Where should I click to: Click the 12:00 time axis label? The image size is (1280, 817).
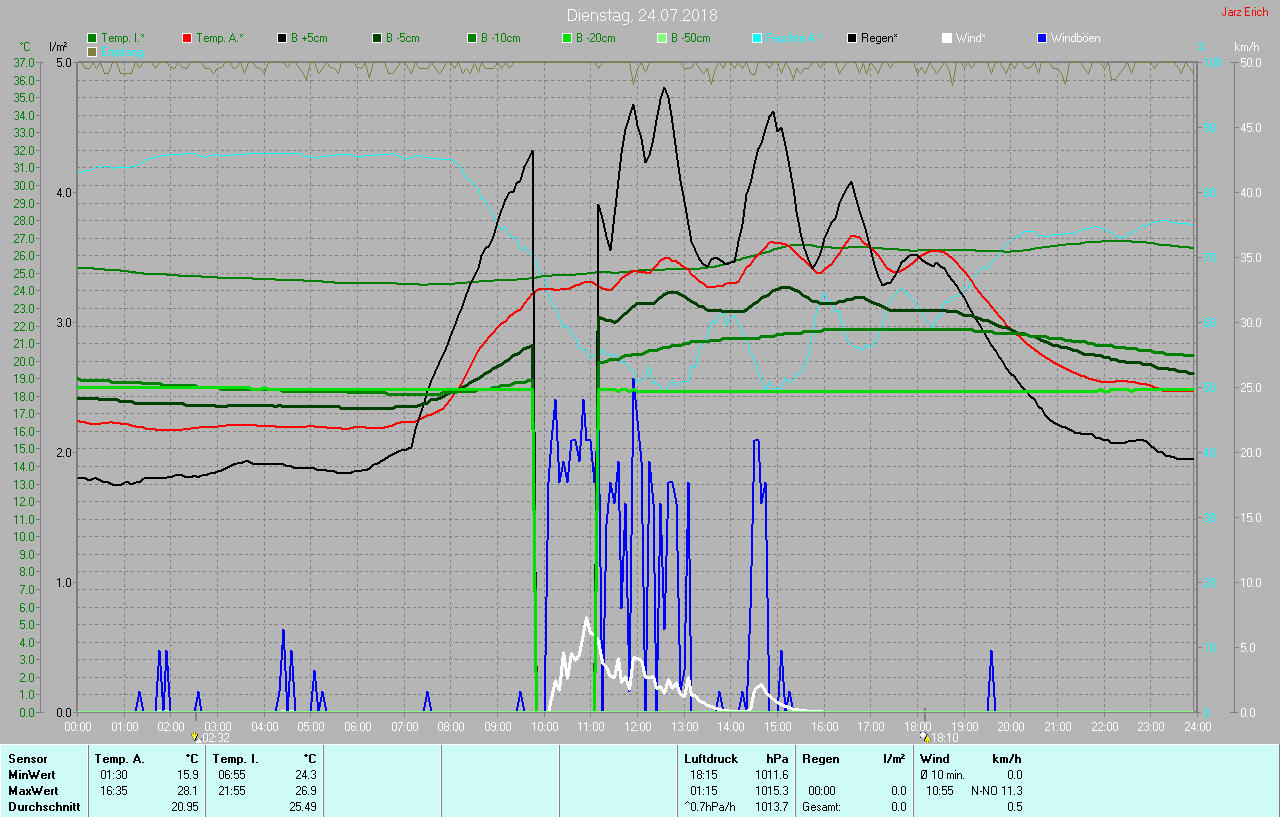638,726
